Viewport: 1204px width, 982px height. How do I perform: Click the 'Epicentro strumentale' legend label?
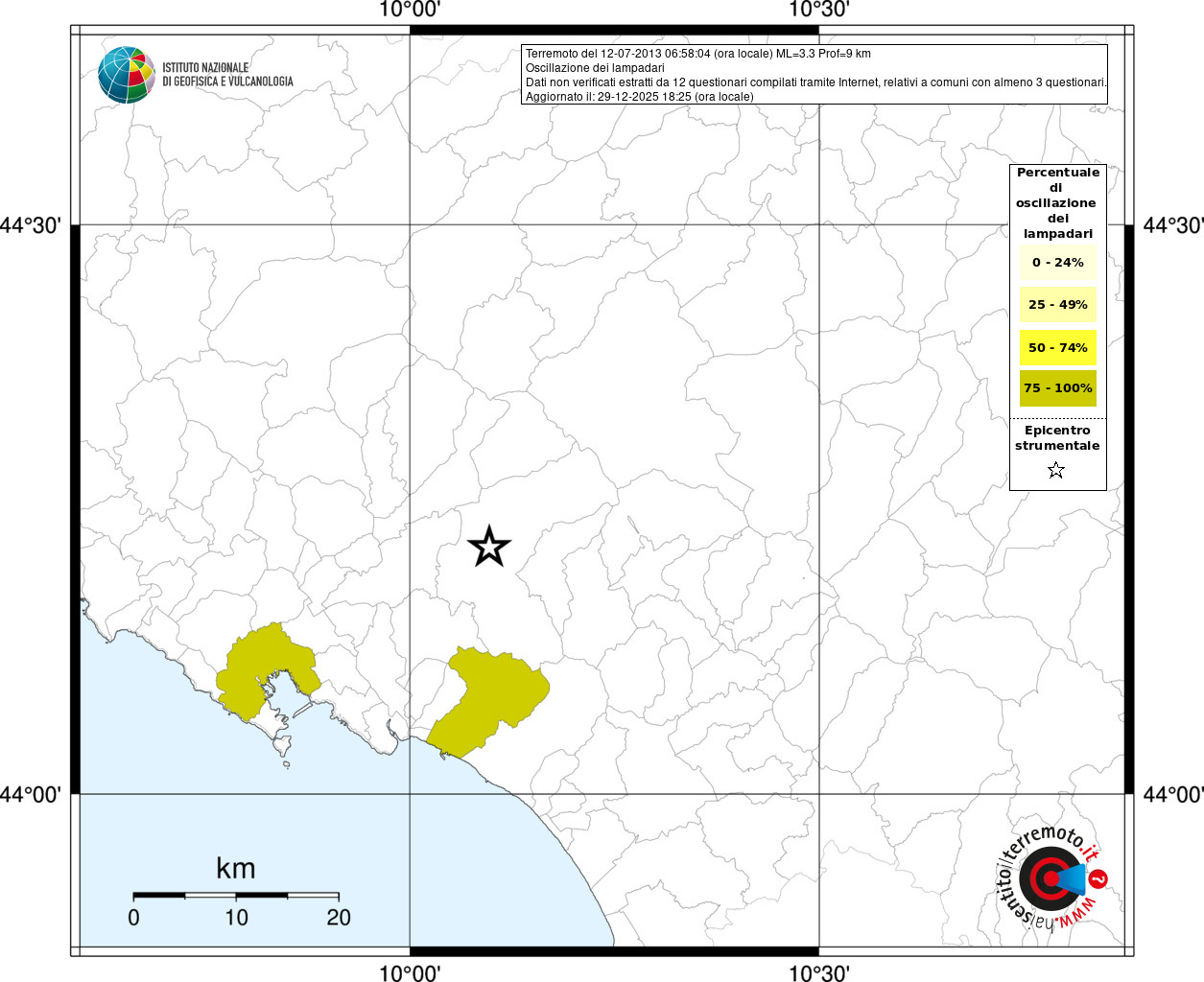coord(1057,438)
